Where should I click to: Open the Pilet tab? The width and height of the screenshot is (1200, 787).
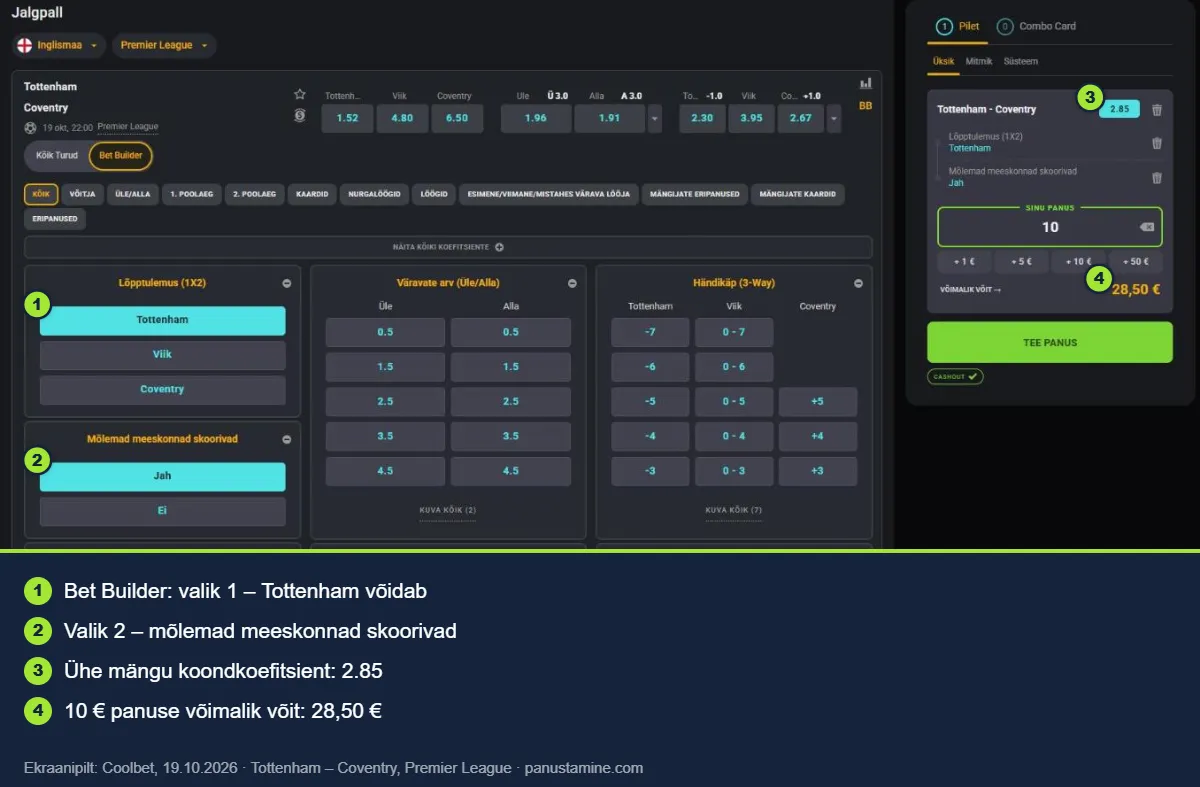[958, 27]
